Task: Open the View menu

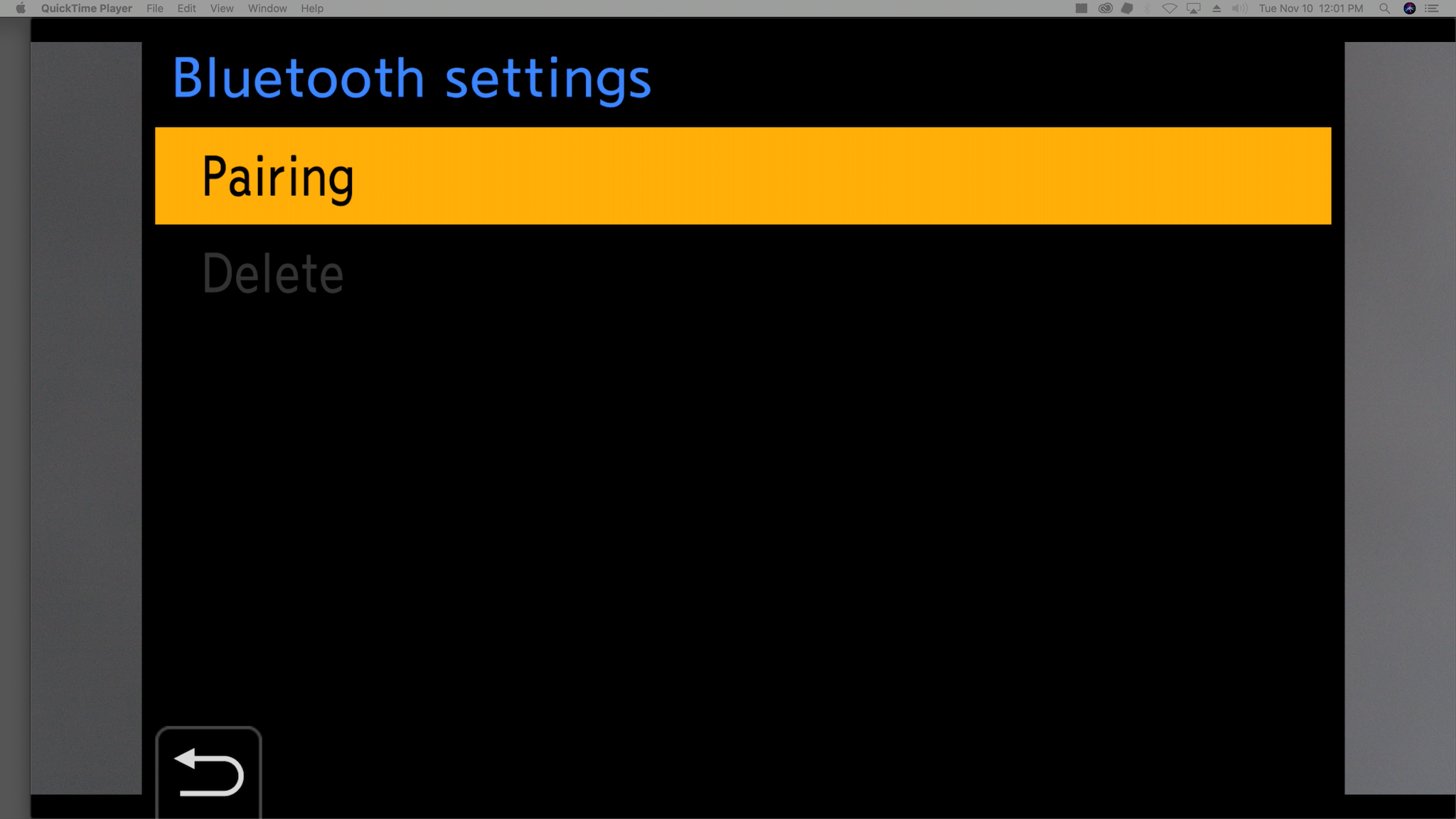Action: (222, 9)
